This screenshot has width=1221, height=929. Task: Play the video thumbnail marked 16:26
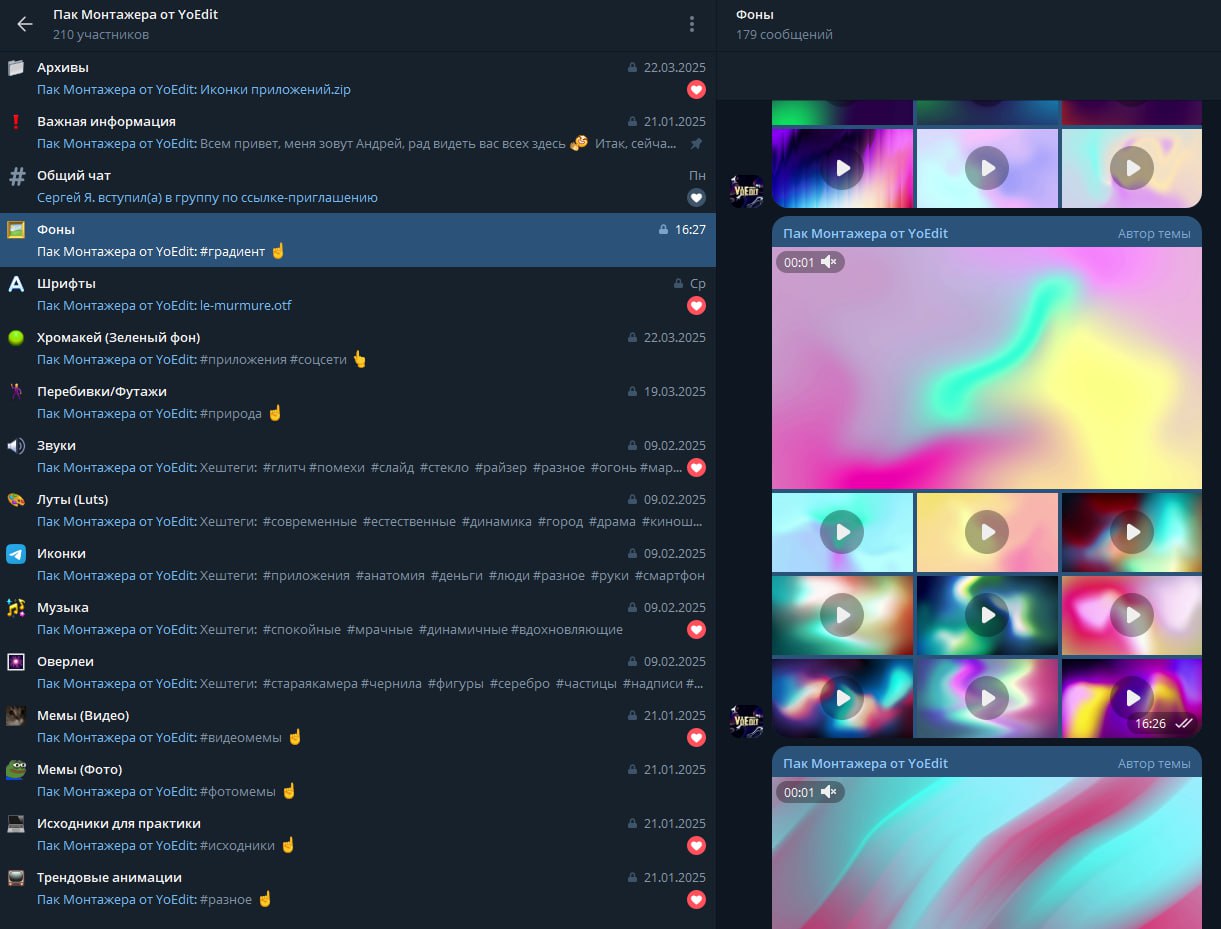click(1132, 698)
